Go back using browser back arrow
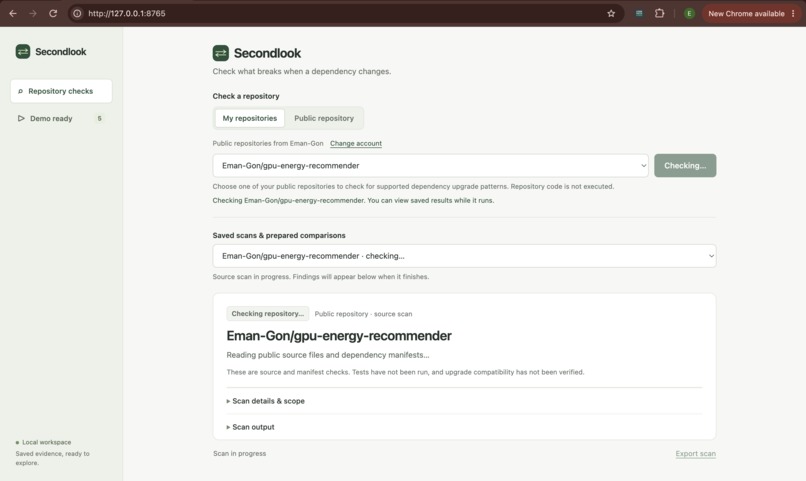The image size is (806, 481). pos(13,13)
